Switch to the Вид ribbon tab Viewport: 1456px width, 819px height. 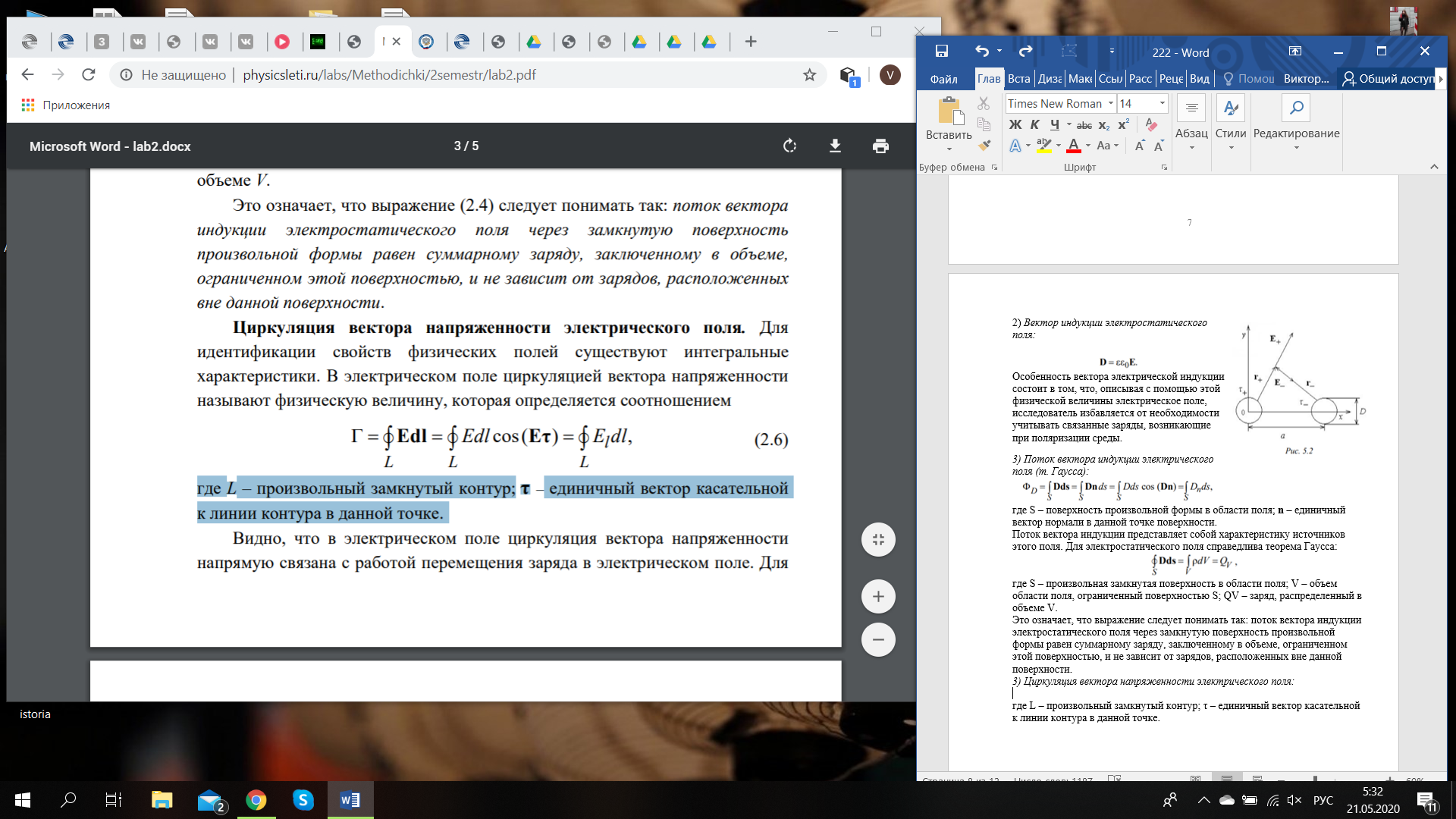point(1199,79)
